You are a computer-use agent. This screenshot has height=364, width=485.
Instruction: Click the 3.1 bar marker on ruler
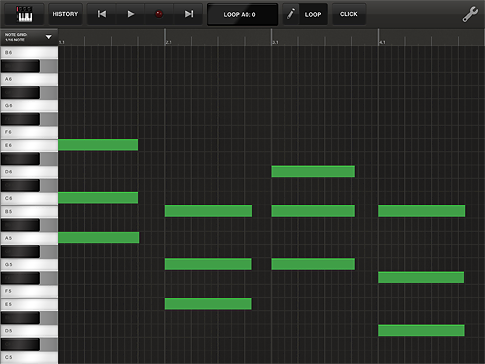tap(275, 42)
